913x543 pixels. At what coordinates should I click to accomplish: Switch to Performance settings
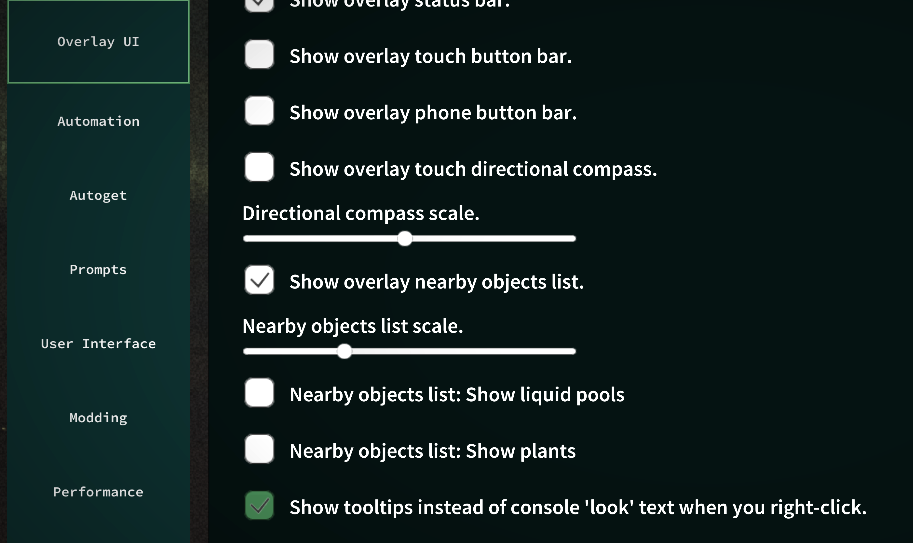pos(98,492)
